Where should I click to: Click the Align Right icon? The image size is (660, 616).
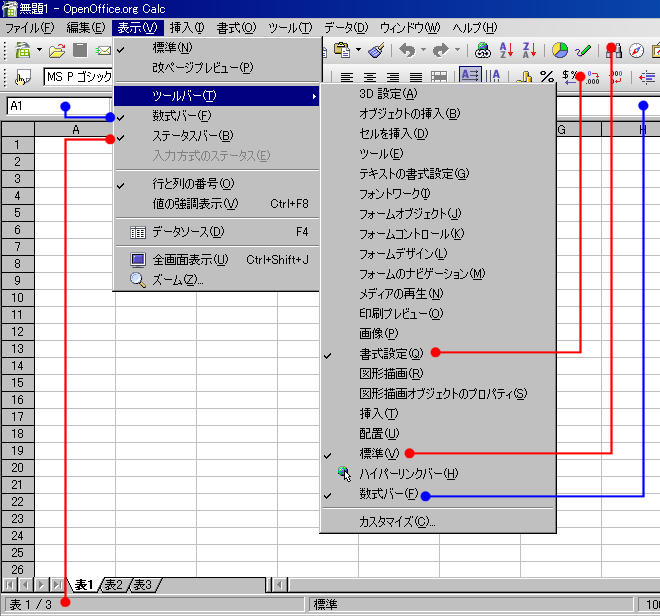(393, 77)
